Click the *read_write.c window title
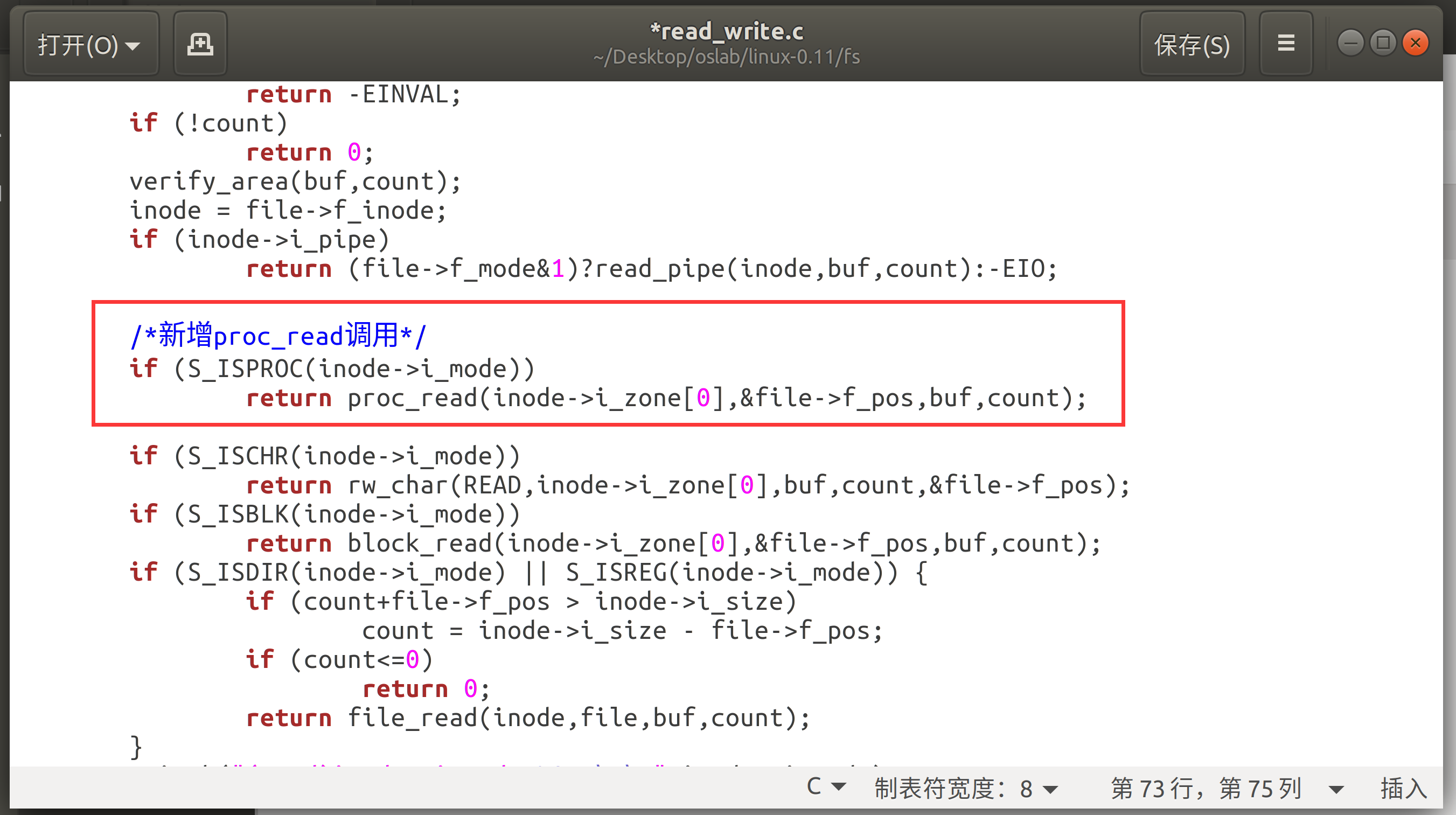The height and width of the screenshot is (815, 1456). click(x=726, y=31)
